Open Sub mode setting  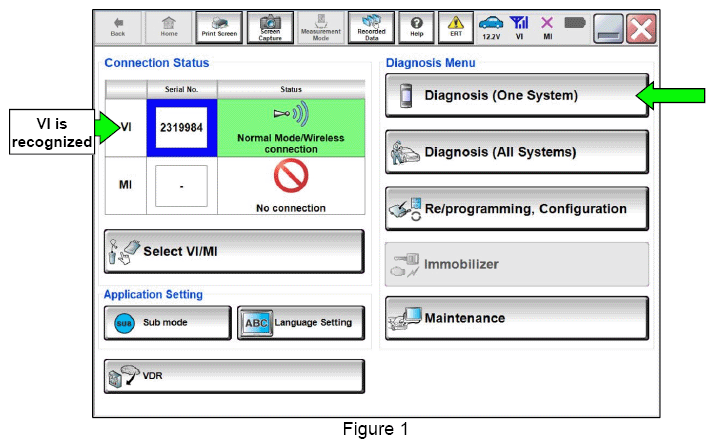tap(168, 323)
